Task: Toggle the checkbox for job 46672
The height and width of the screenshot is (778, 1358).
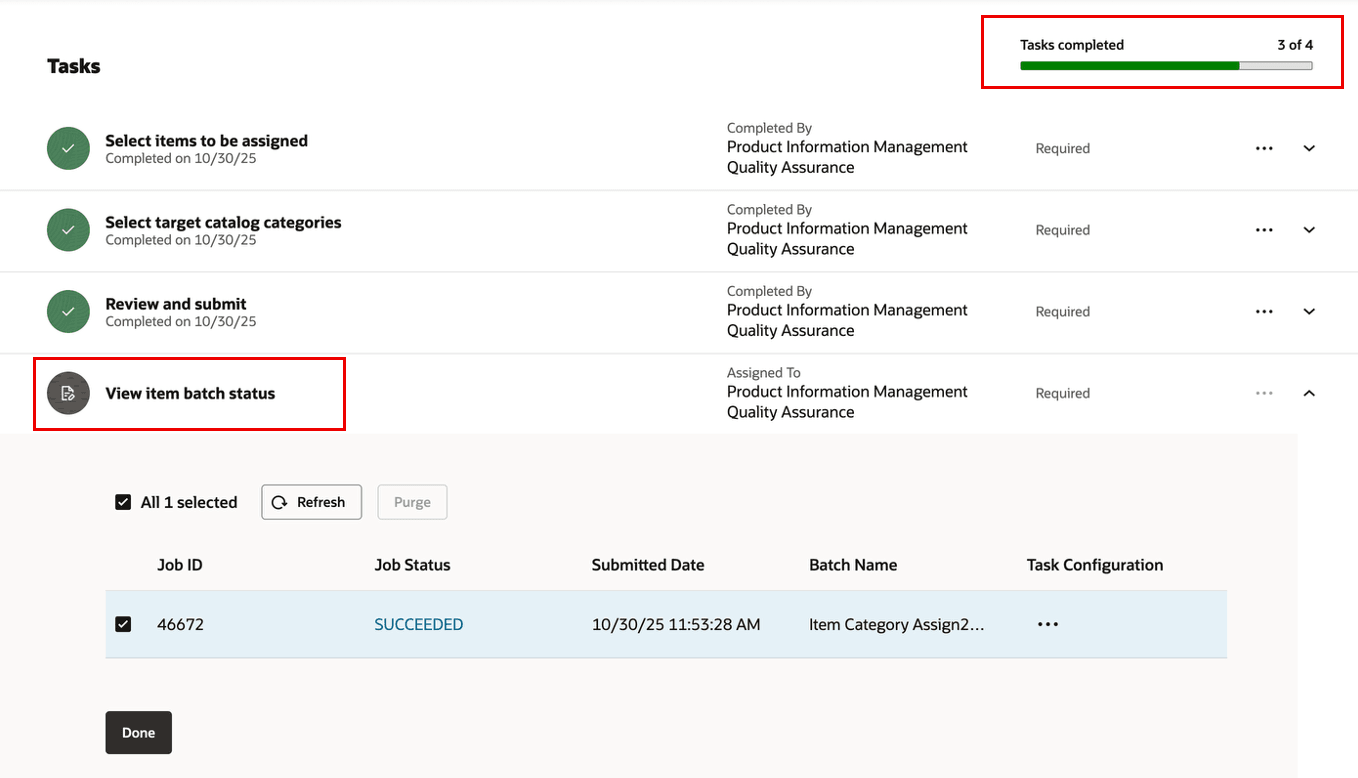Action: coord(123,623)
